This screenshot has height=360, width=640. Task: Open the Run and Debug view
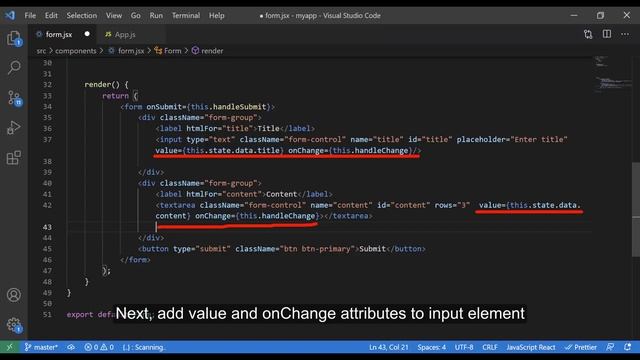click(x=14, y=128)
